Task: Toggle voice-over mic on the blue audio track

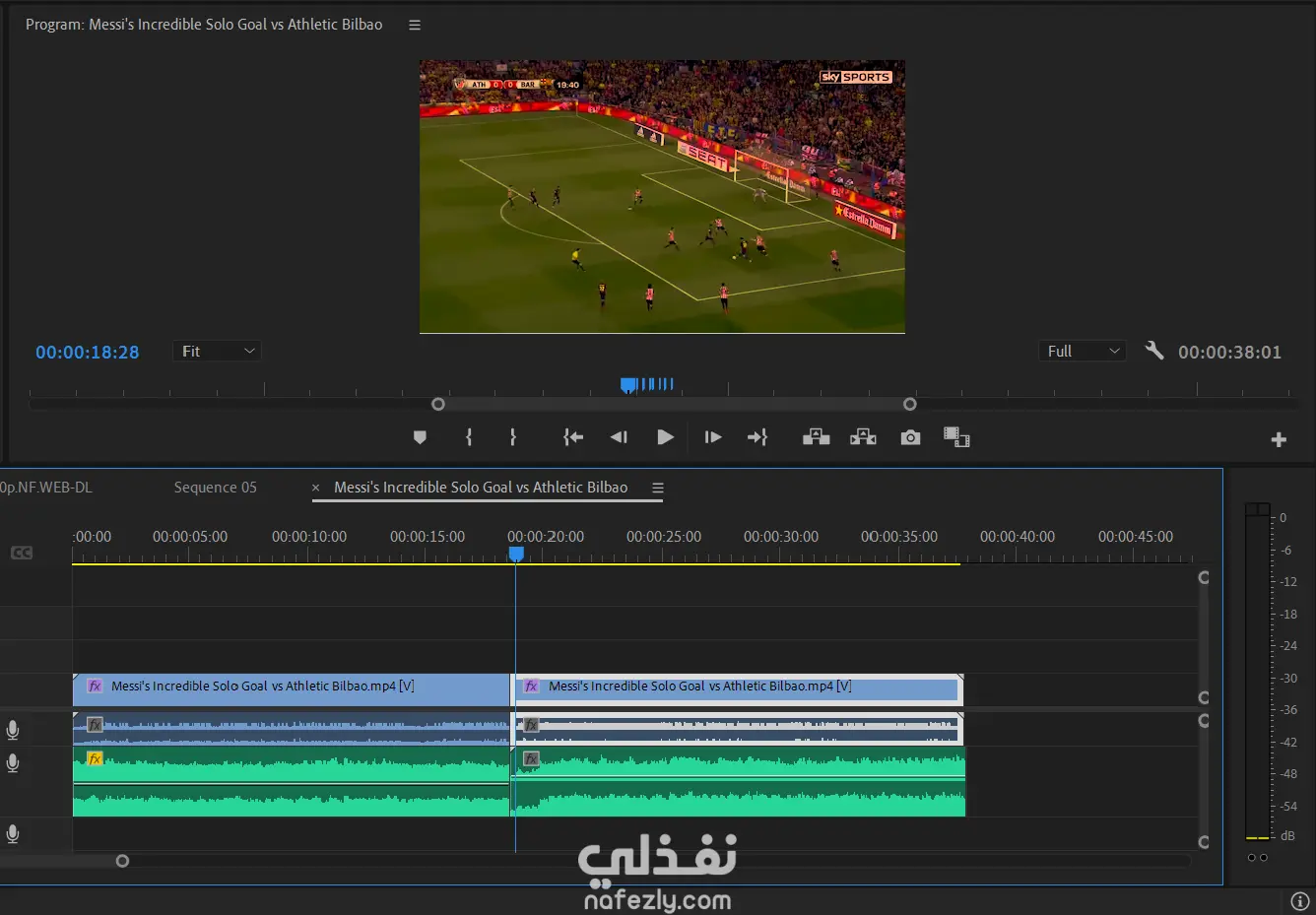Action: (13, 730)
